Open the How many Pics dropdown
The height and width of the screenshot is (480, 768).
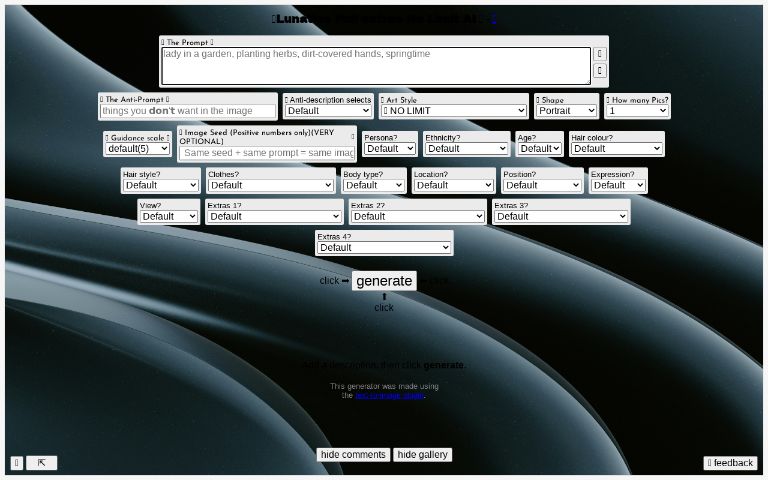coord(636,111)
